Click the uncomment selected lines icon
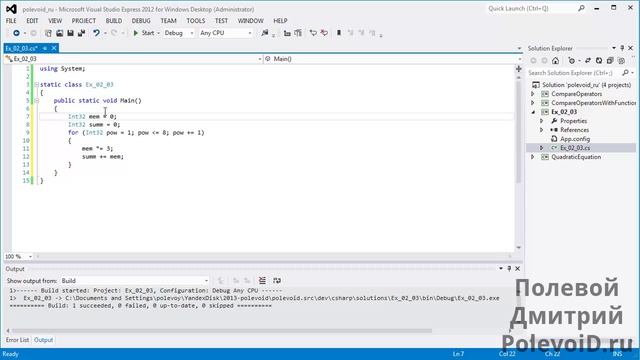Image resolution: width=640 pixels, height=360 pixels. (324, 33)
